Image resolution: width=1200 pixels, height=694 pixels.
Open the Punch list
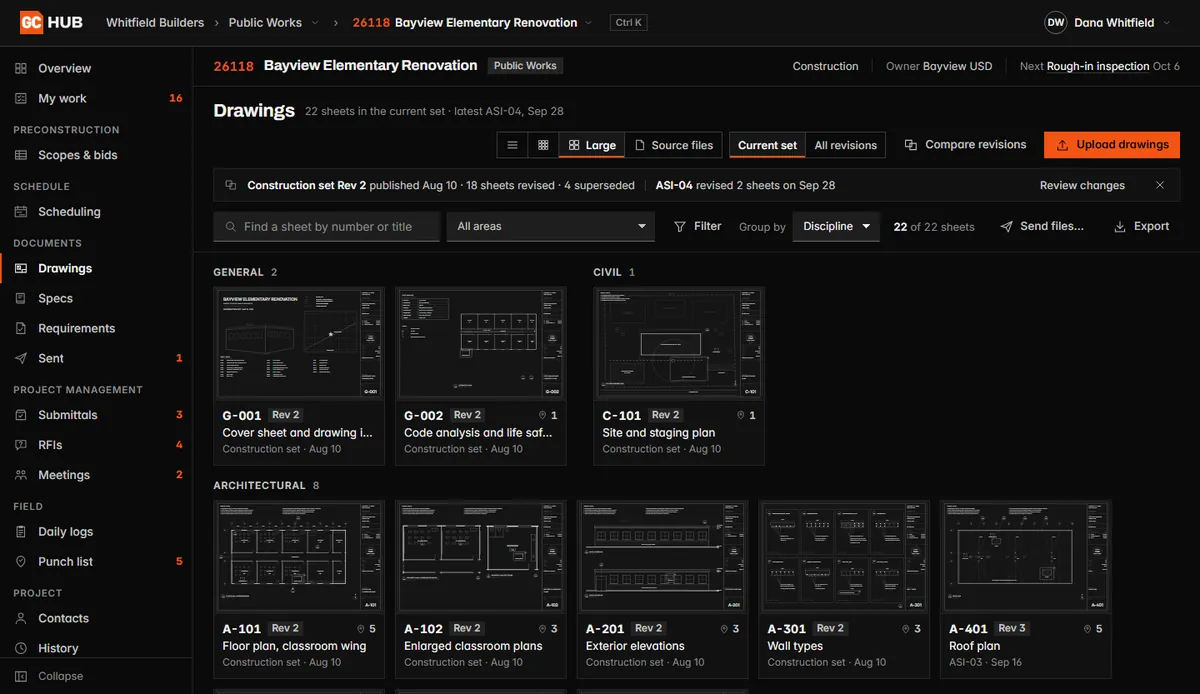(96, 562)
